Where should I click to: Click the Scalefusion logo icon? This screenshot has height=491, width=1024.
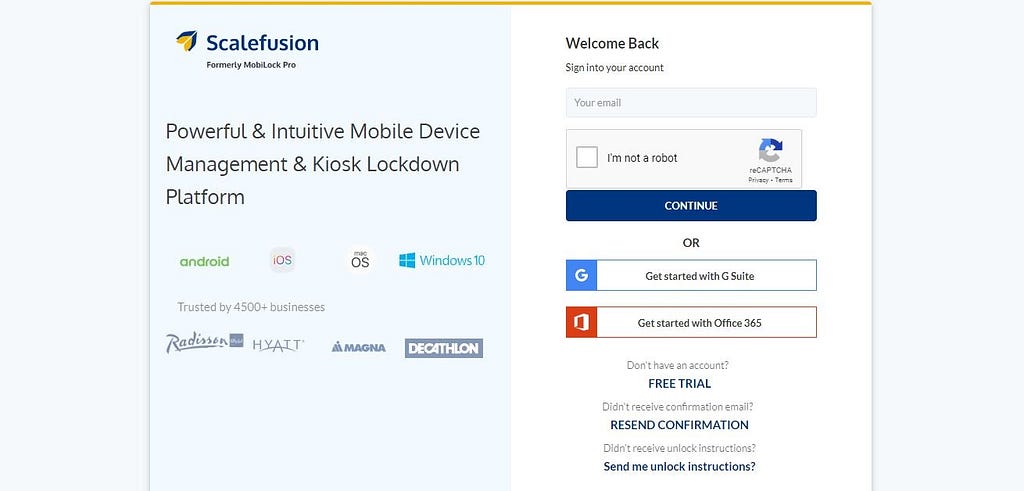click(187, 41)
